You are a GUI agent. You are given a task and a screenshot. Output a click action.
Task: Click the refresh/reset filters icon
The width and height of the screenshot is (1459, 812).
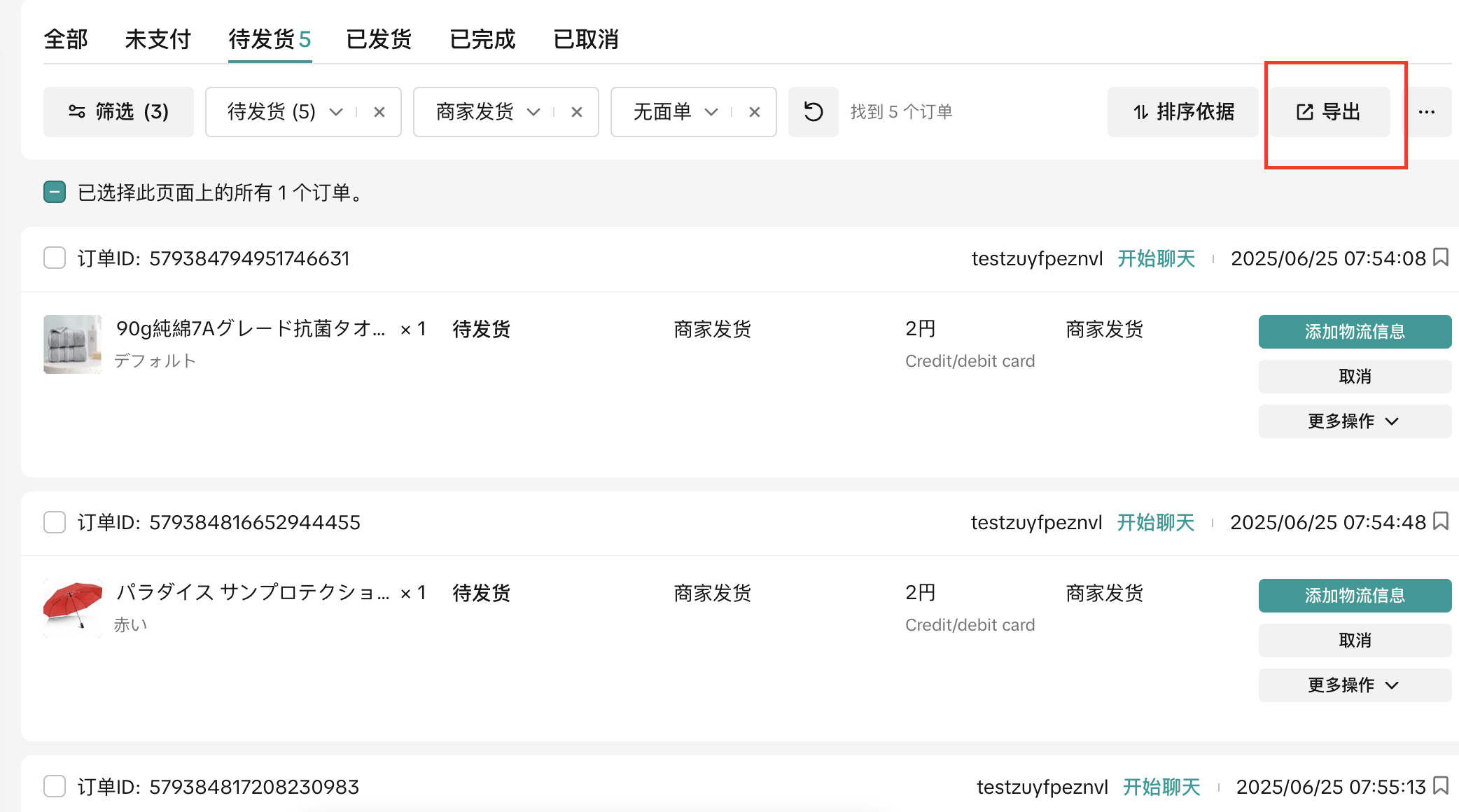[813, 112]
